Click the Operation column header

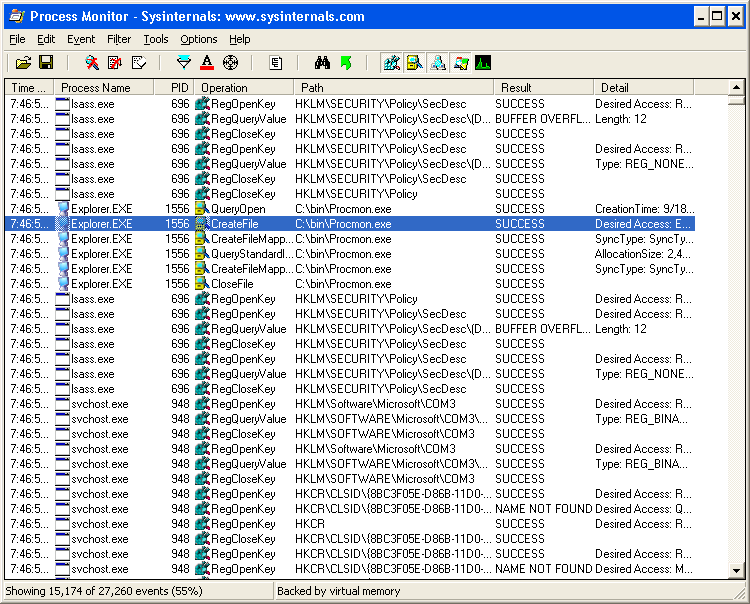[244, 88]
